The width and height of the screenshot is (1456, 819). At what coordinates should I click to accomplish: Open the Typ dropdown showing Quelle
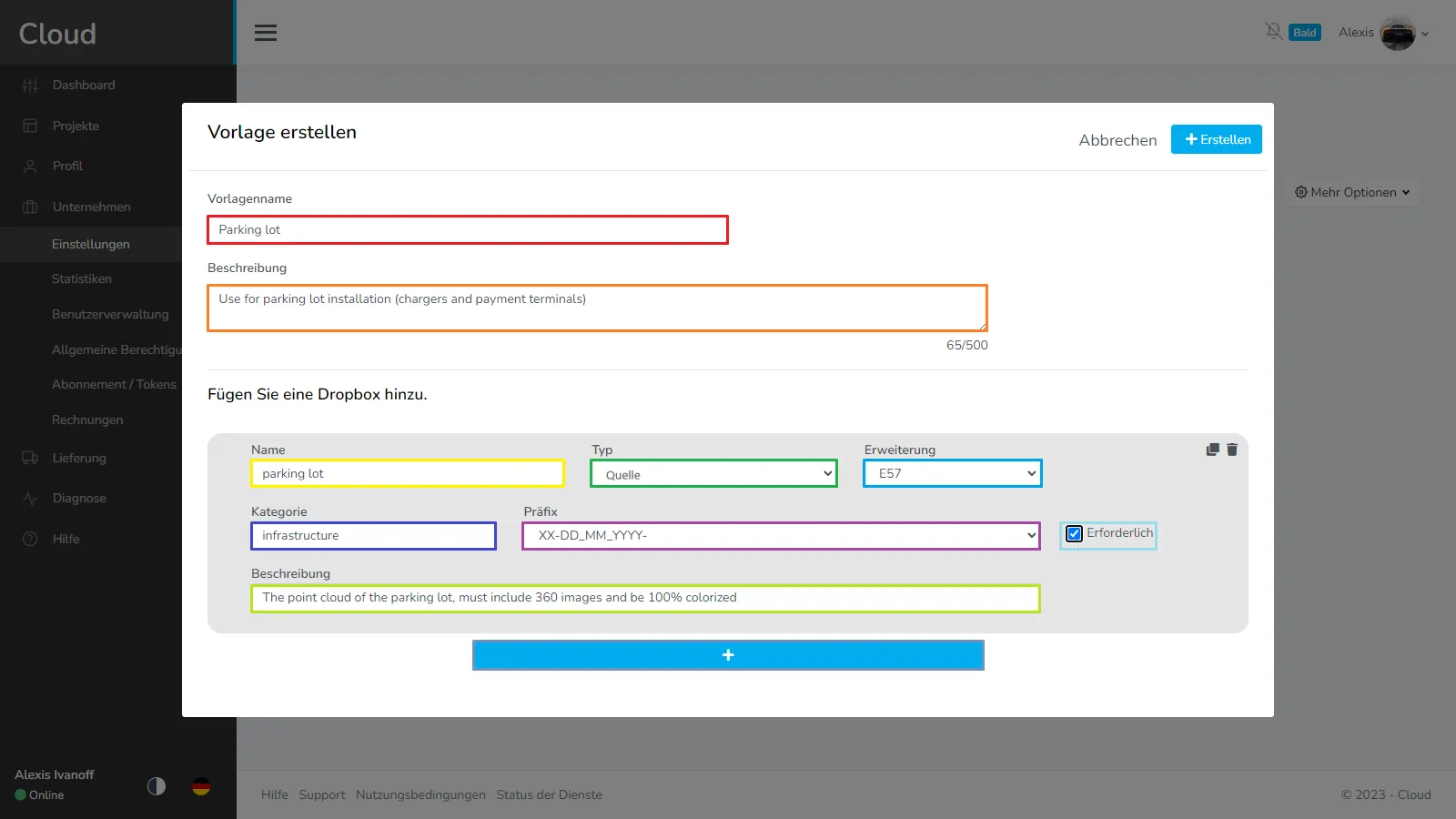pyautogui.click(x=714, y=473)
